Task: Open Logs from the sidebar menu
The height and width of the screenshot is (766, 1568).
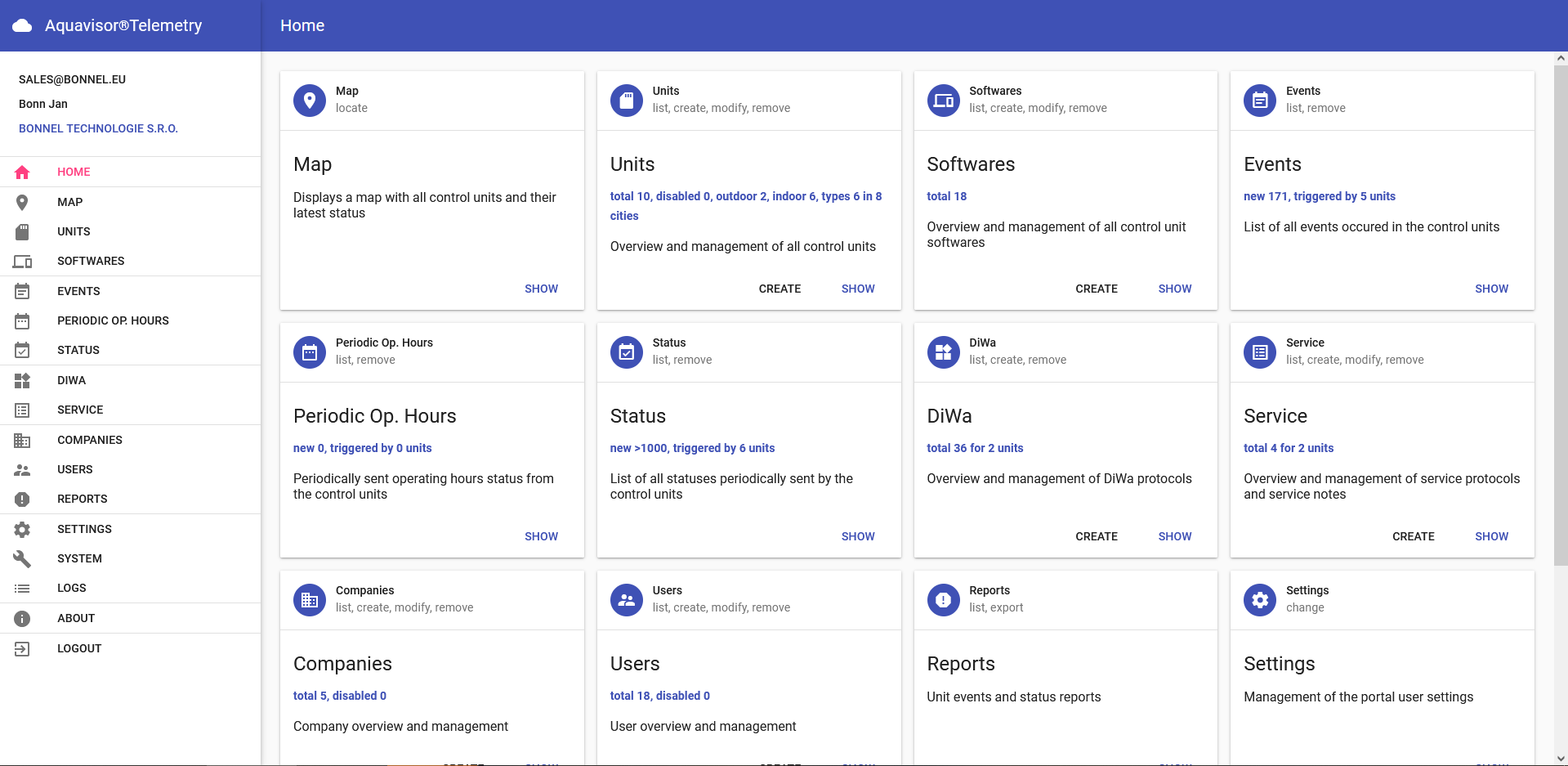Action: (72, 588)
